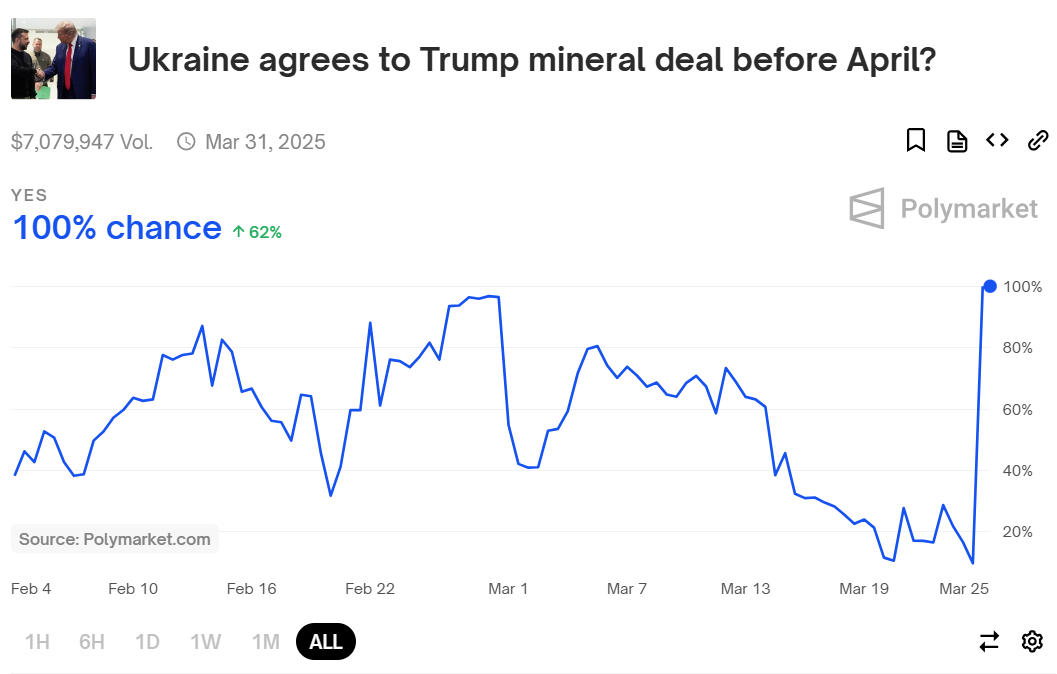Select the ALL time range
The width and height of the screenshot is (1057, 674).
tap(326, 642)
